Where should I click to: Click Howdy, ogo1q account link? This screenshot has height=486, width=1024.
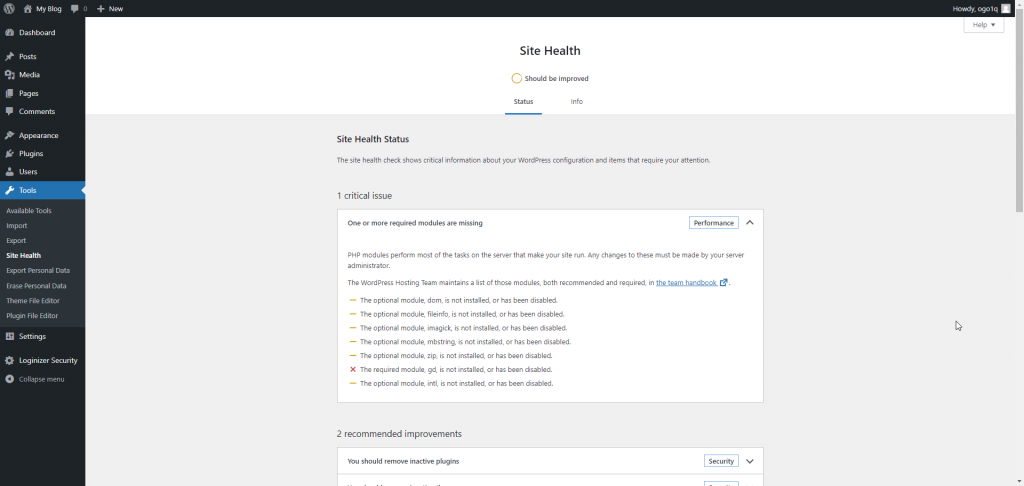click(976, 8)
